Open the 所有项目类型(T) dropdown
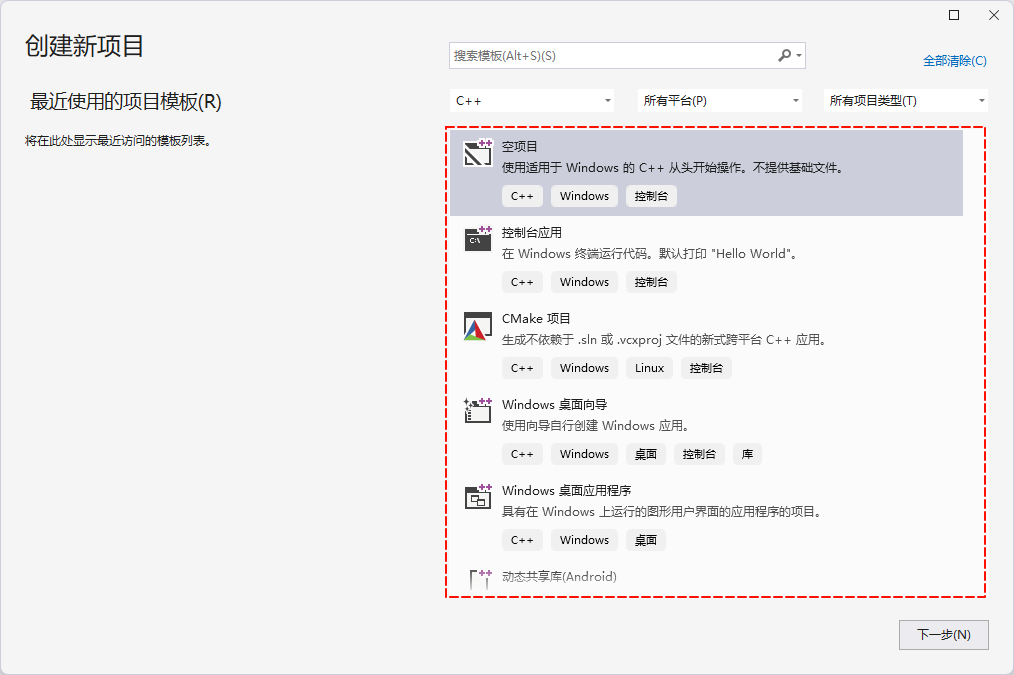This screenshot has width=1014, height=675. point(906,101)
